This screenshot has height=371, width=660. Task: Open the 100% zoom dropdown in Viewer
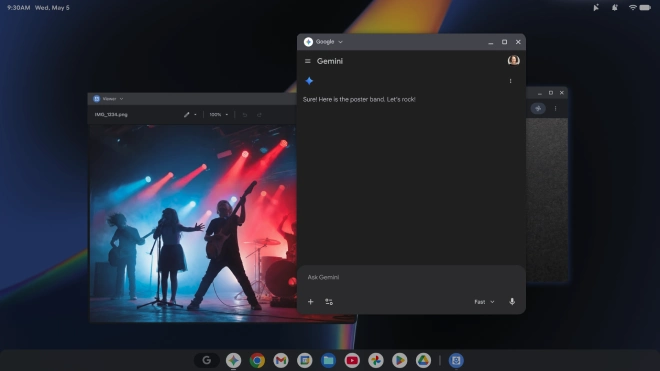click(x=219, y=115)
